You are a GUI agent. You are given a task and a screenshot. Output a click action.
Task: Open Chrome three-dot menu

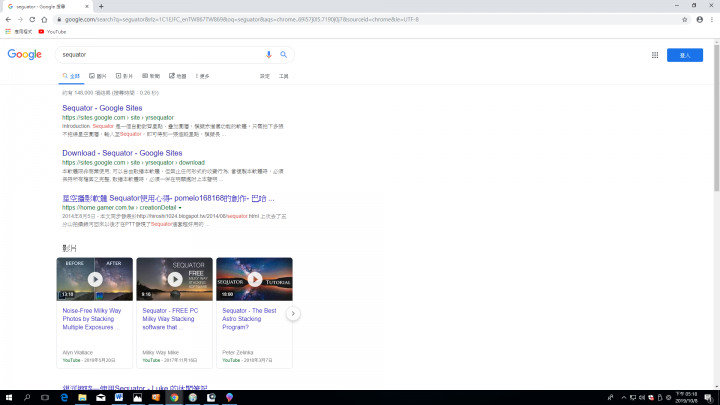point(712,19)
